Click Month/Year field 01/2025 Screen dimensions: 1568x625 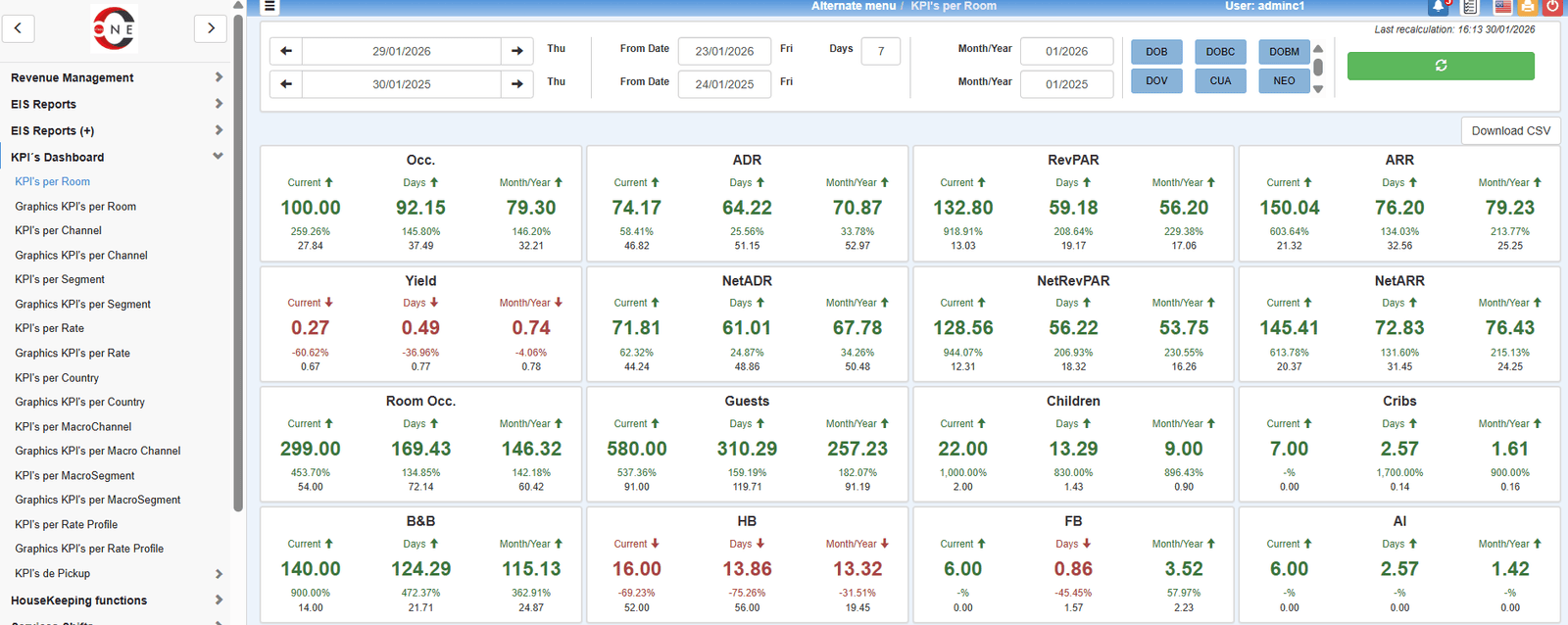click(1066, 84)
